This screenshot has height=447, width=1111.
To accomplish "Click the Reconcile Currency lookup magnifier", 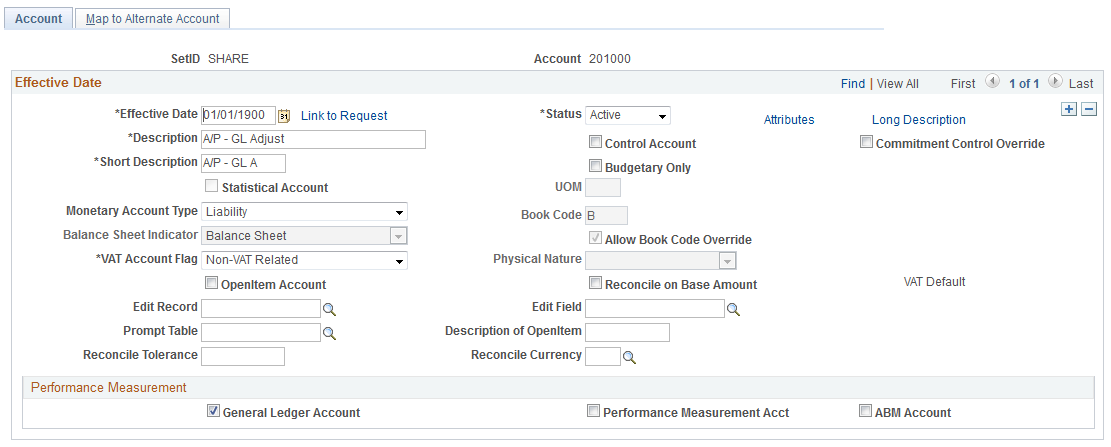I will (629, 358).
